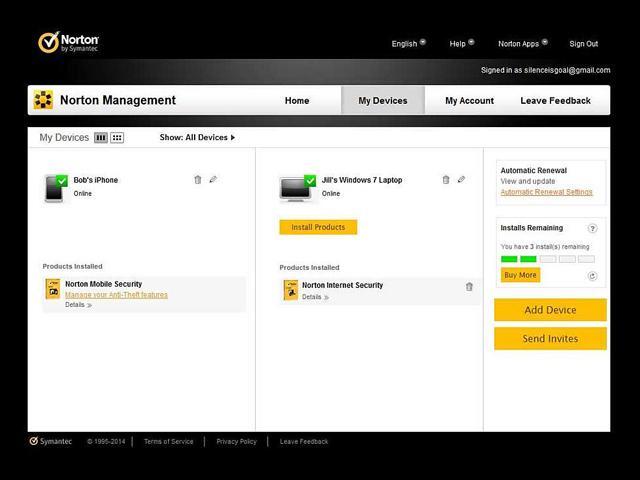Open the Help dropdown menu
The height and width of the screenshot is (480, 640).
point(462,43)
